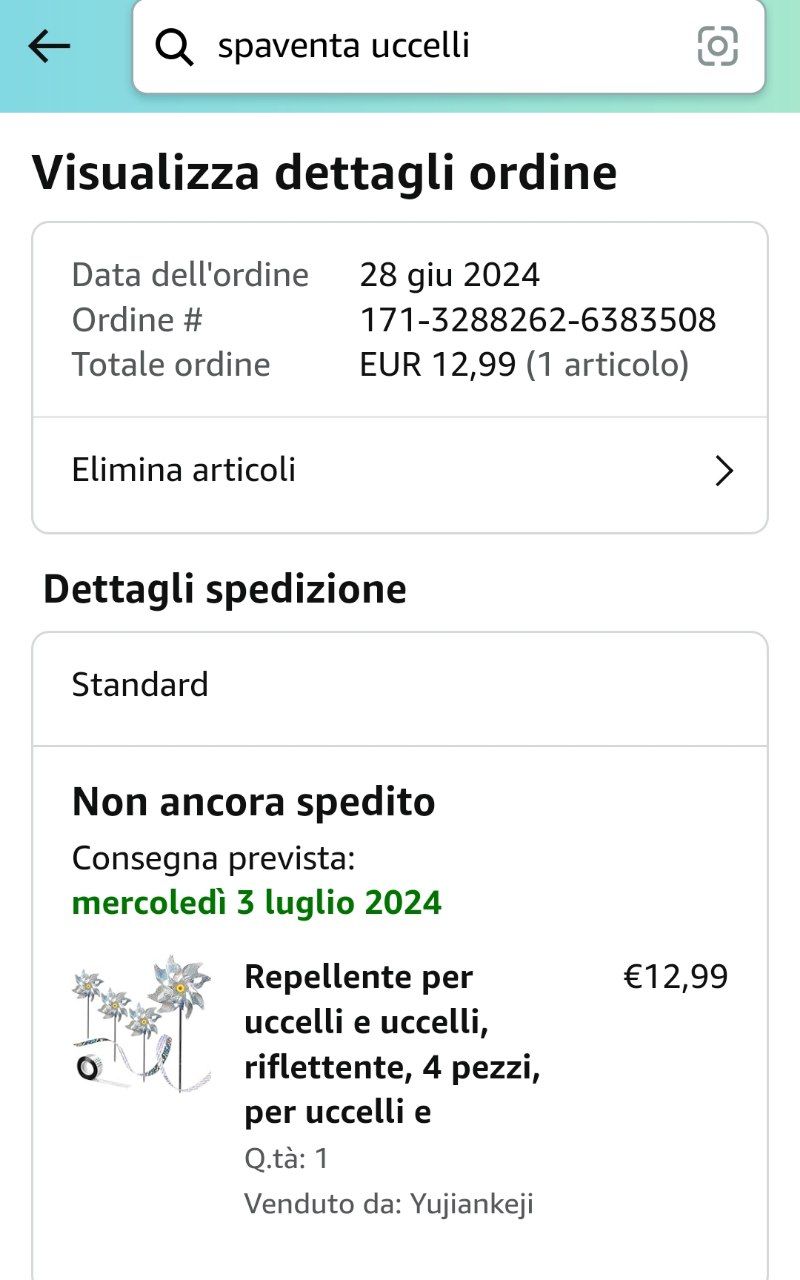Open the camera lens scan icon
The height and width of the screenshot is (1280, 800).
(717, 46)
